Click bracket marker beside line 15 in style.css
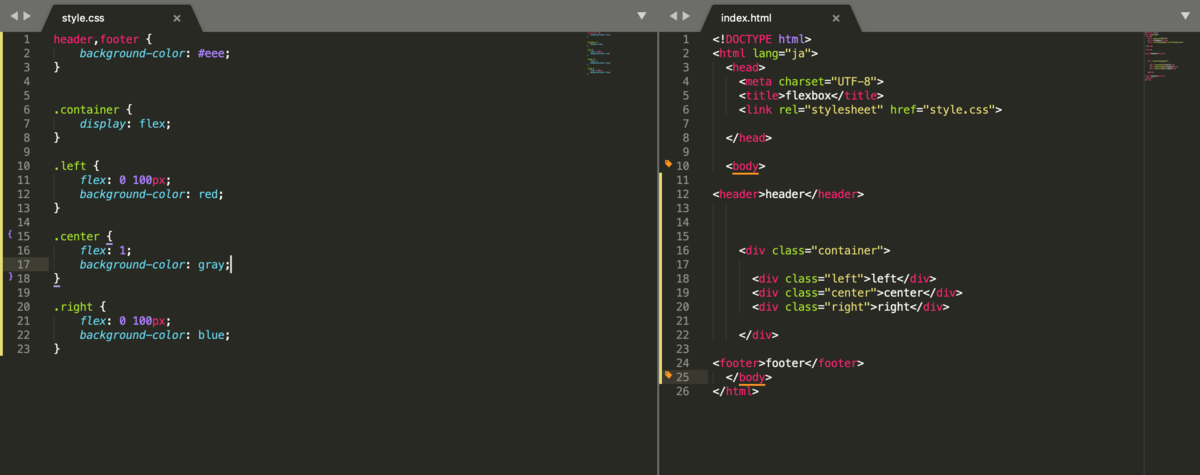The height and width of the screenshot is (475, 1200). point(9,234)
